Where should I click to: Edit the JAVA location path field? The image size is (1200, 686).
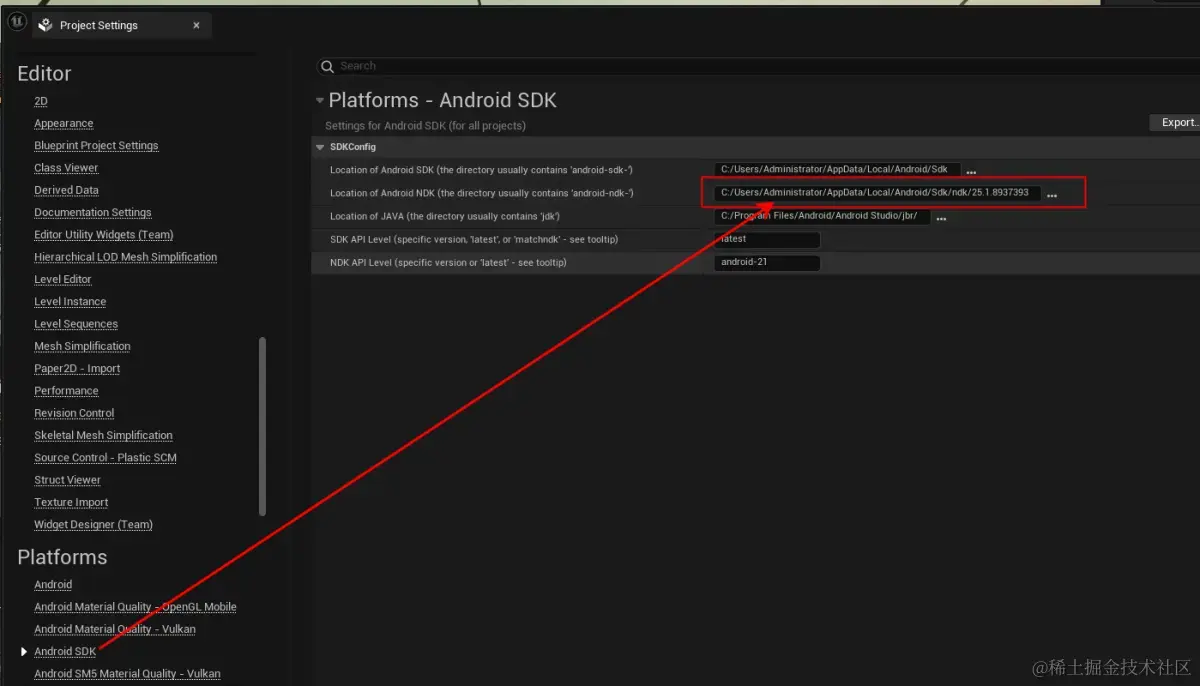[x=822, y=216]
